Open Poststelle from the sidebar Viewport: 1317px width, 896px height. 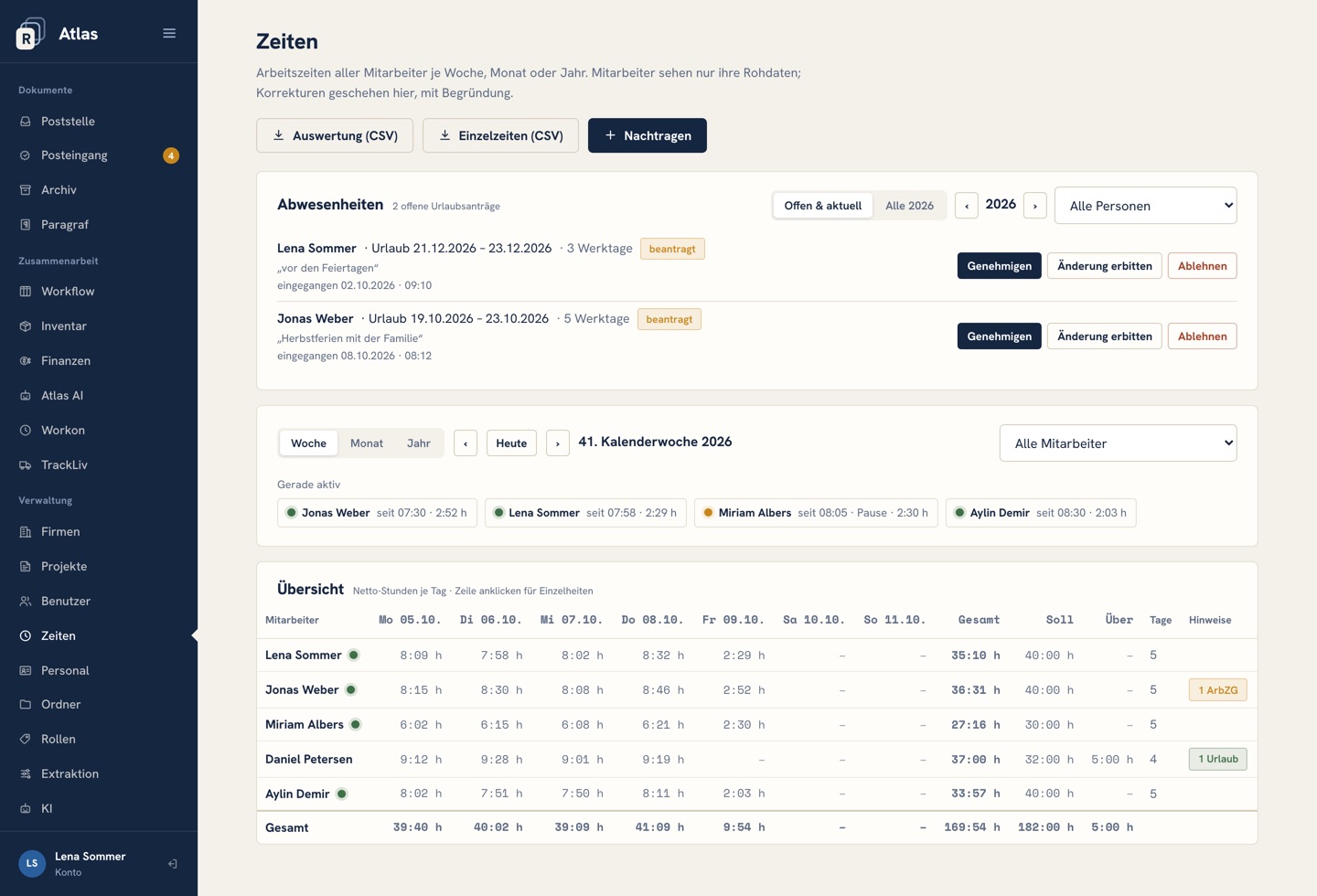pos(99,121)
